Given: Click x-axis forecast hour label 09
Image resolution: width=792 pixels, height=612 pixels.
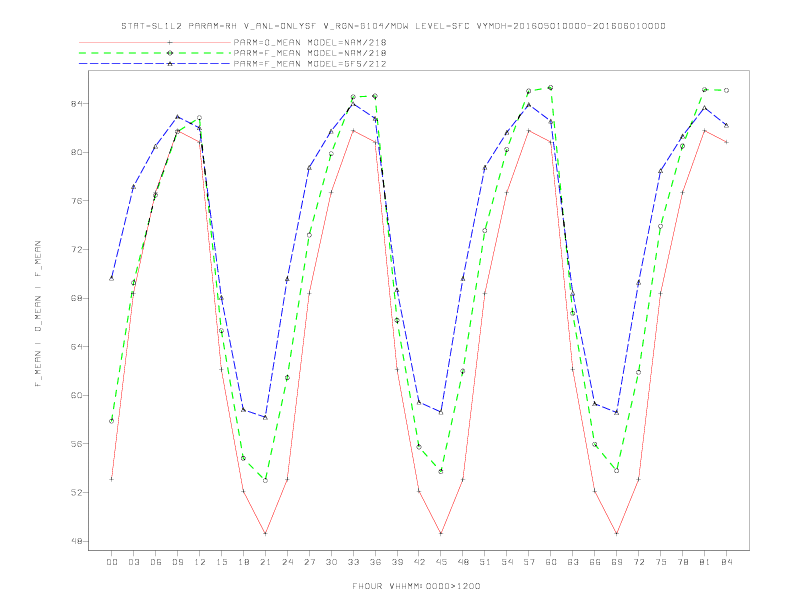Looking at the screenshot, I should click(177, 562).
